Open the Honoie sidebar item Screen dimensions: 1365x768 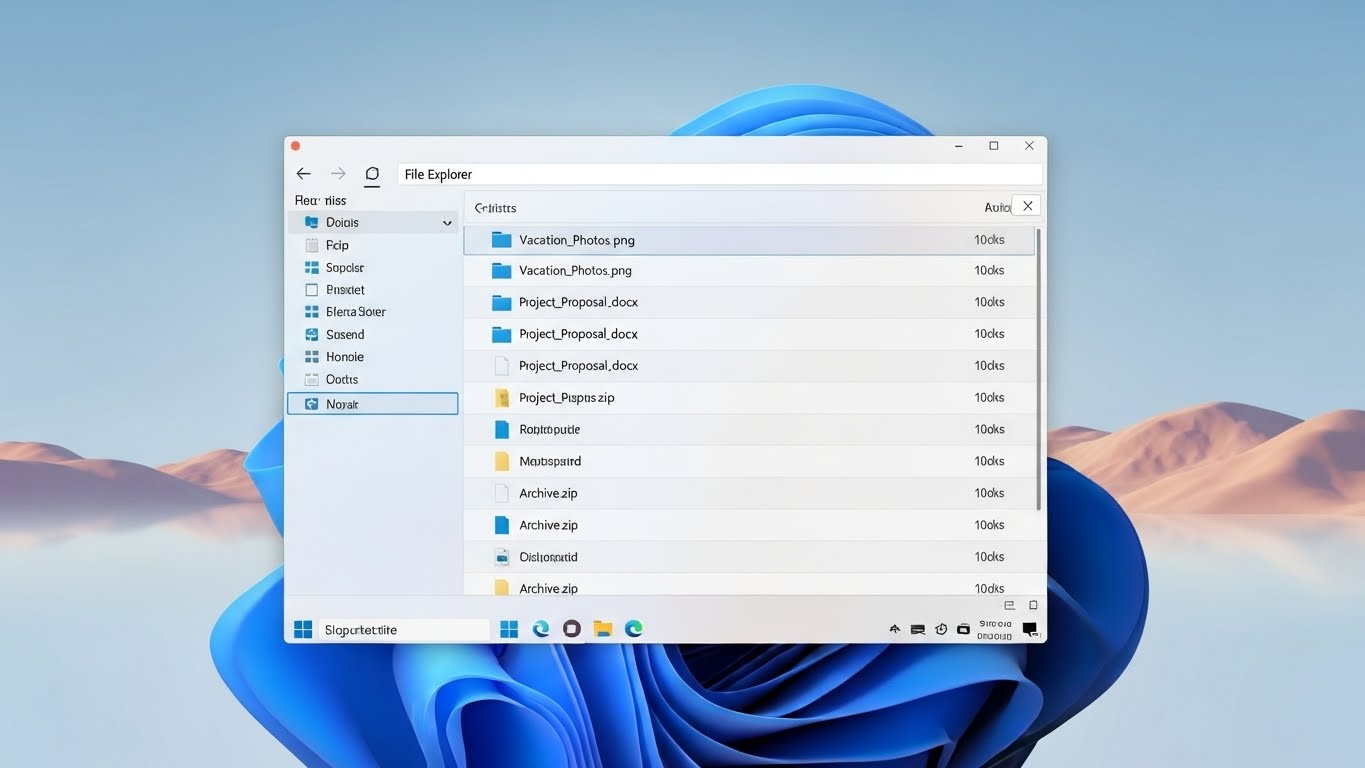click(345, 357)
